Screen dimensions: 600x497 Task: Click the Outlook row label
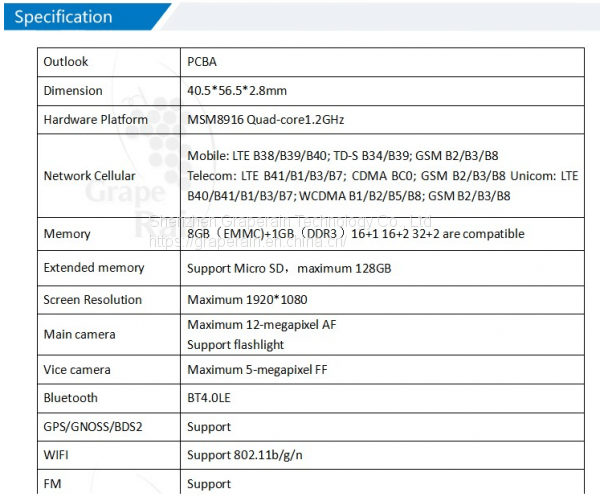coord(66,62)
